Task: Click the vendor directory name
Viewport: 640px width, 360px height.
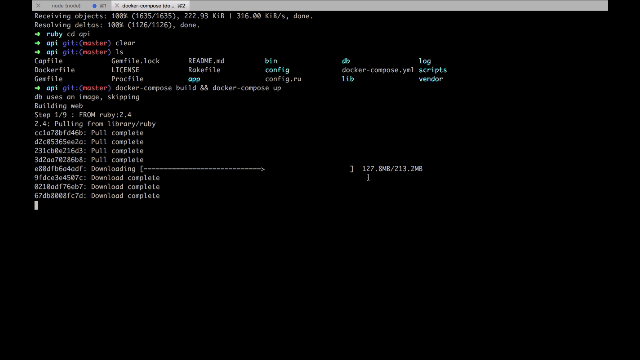Action: (x=431, y=79)
